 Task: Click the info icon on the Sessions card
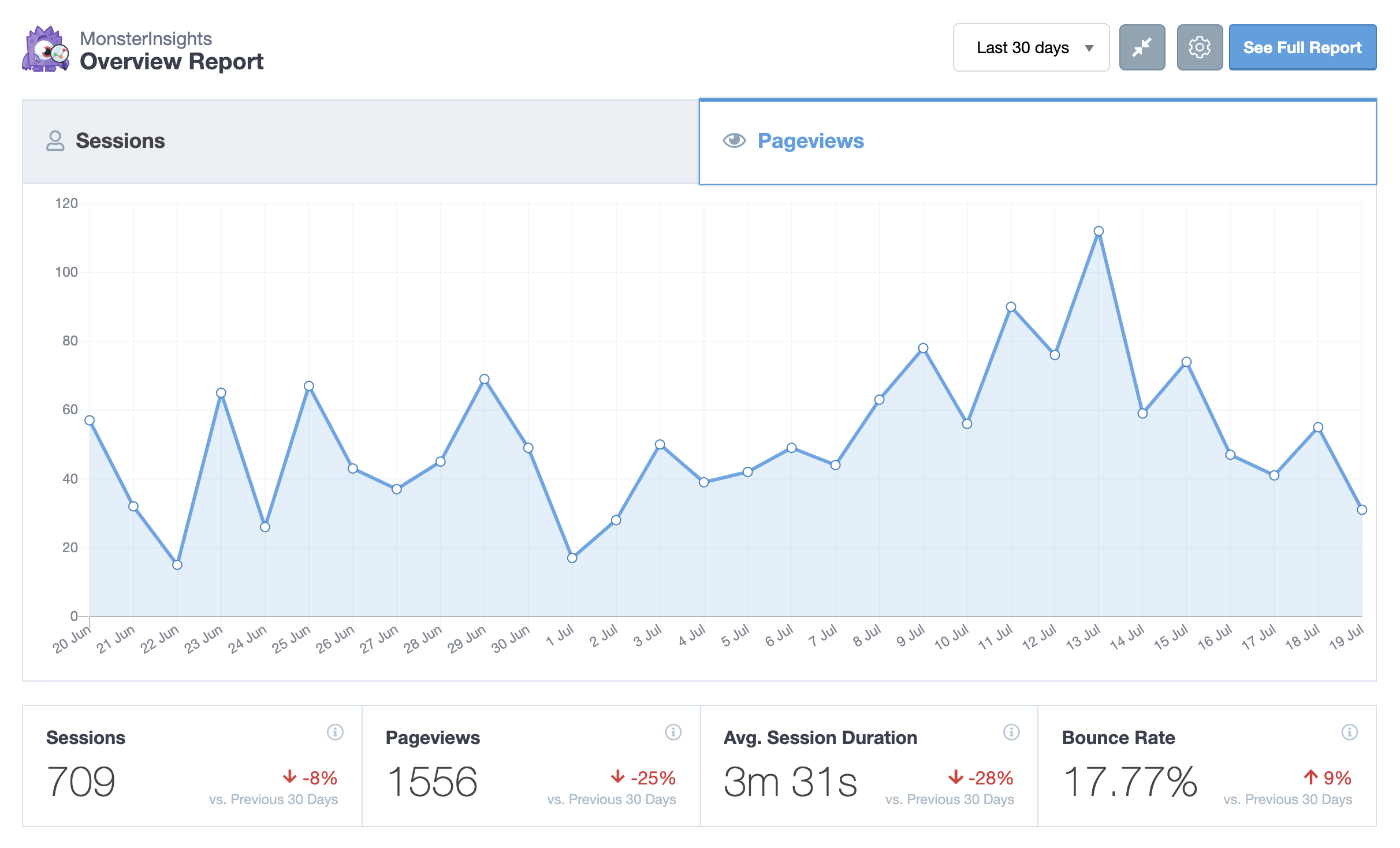(335, 732)
